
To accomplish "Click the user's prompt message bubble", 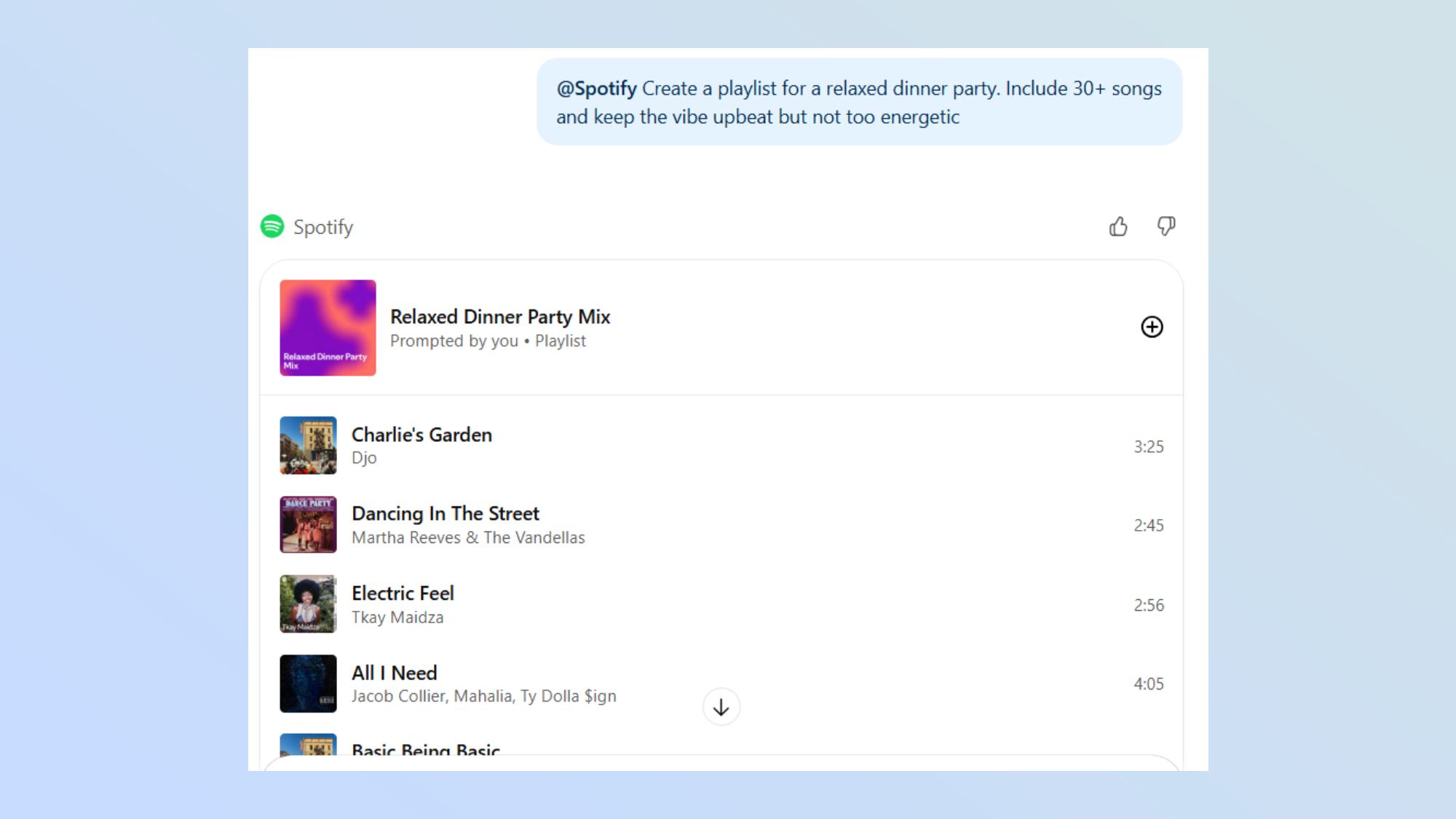I will [x=858, y=102].
